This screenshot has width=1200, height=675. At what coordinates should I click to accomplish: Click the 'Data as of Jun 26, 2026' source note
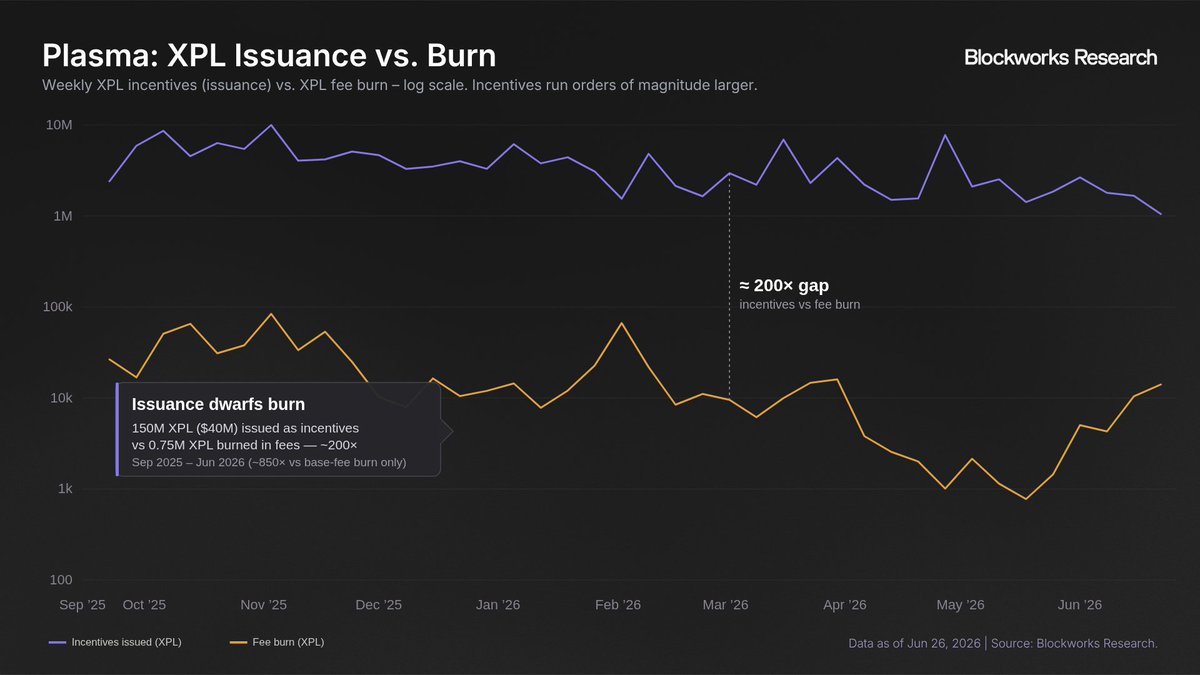[x=1002, y=643]
